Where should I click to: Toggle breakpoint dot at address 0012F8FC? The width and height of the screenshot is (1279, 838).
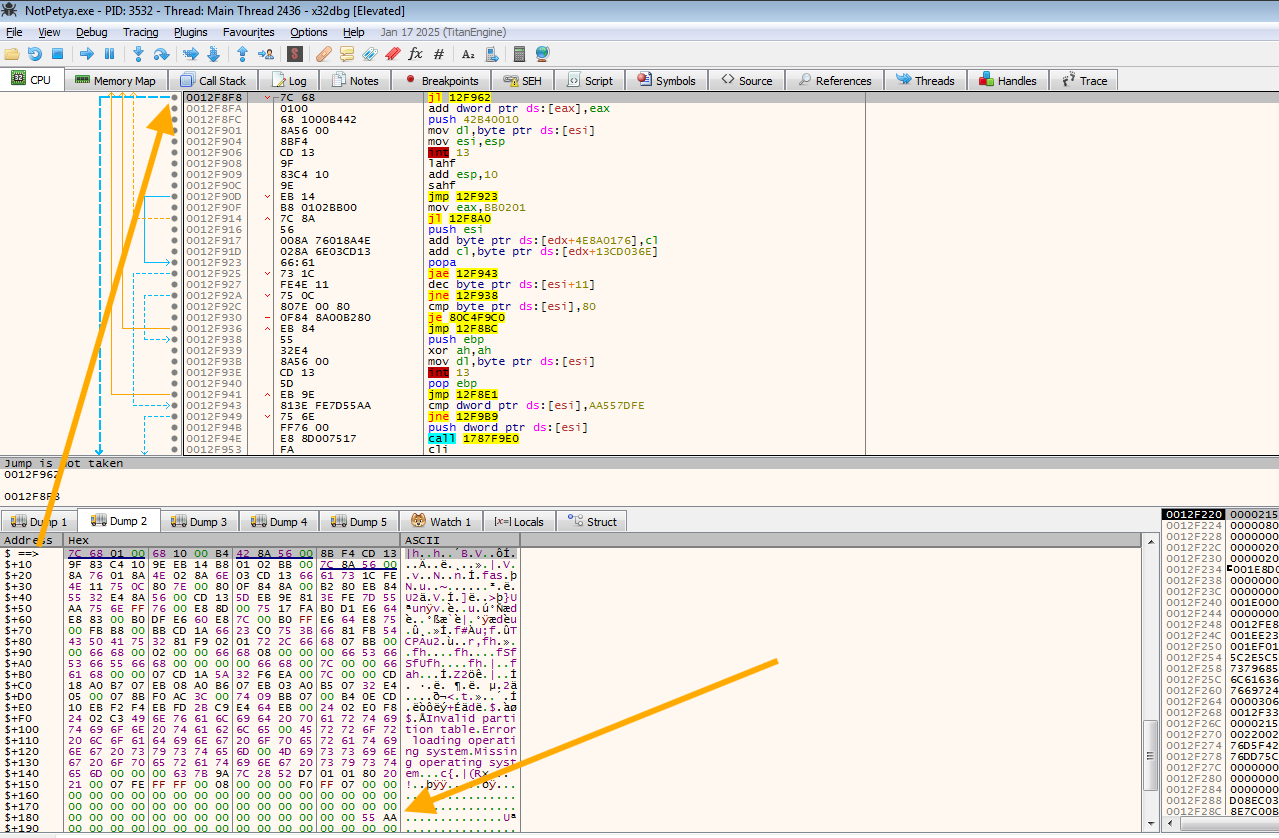(175, 119)
